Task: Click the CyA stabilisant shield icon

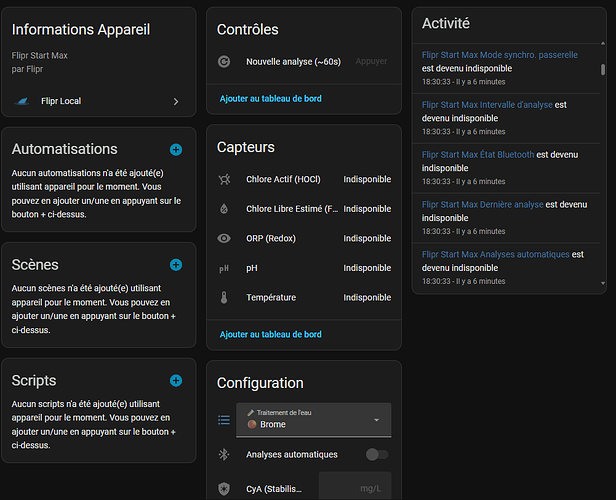Action: pos(224,489)
